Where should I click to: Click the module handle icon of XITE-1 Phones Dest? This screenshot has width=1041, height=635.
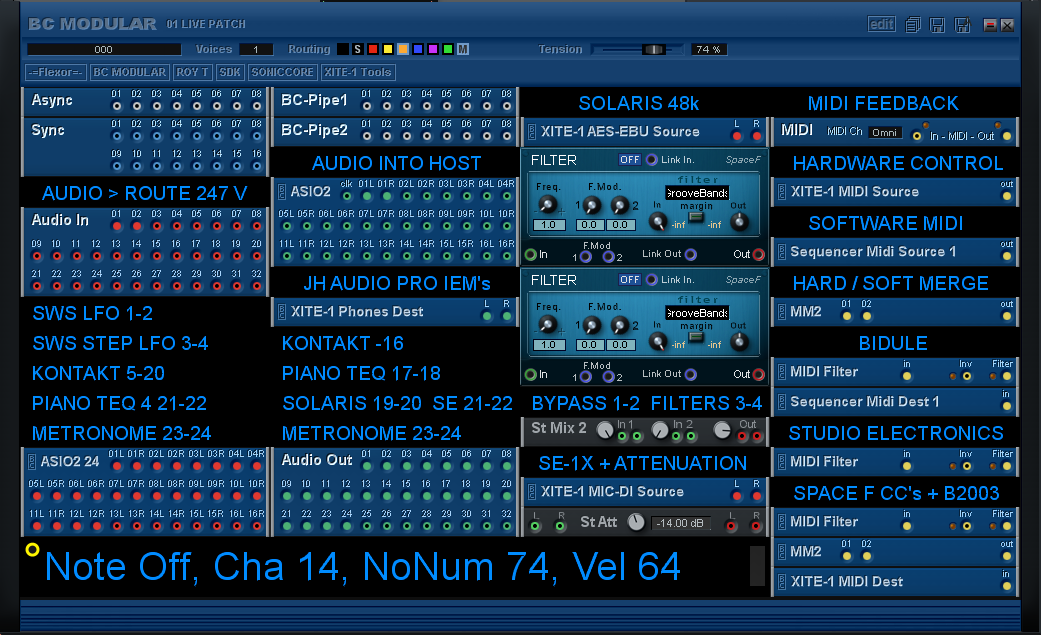point(281,312)
